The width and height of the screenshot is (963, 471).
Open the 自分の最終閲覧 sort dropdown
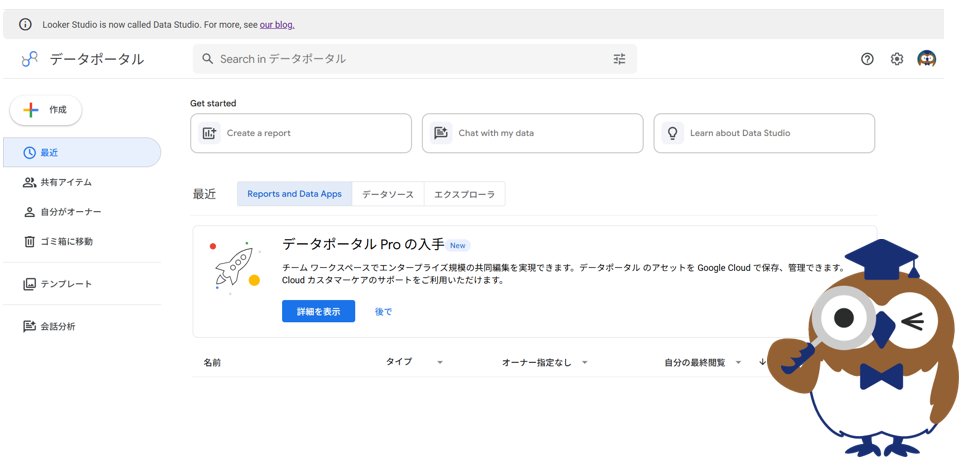pyautogui.click(x=703, y=362)
